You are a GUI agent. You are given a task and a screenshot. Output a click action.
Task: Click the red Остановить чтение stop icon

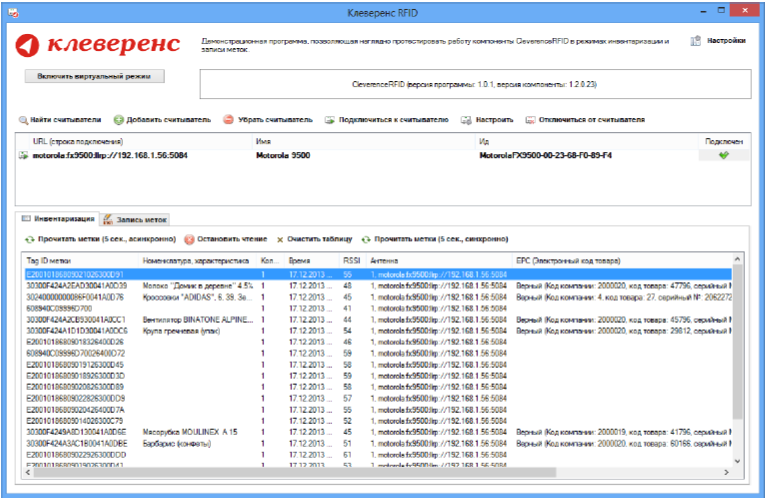(189, 239)
